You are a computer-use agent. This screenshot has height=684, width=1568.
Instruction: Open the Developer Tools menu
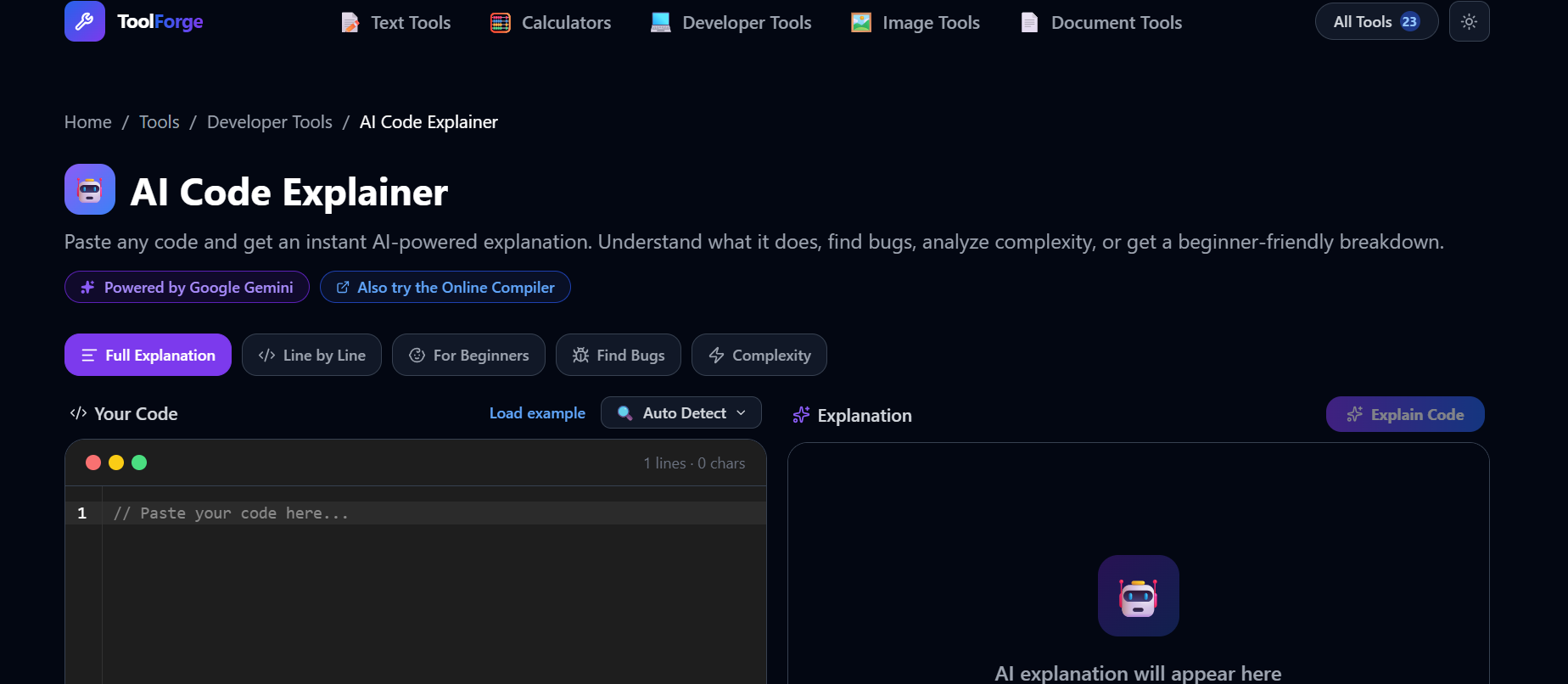pyautogui.click(x=731, y=23)
